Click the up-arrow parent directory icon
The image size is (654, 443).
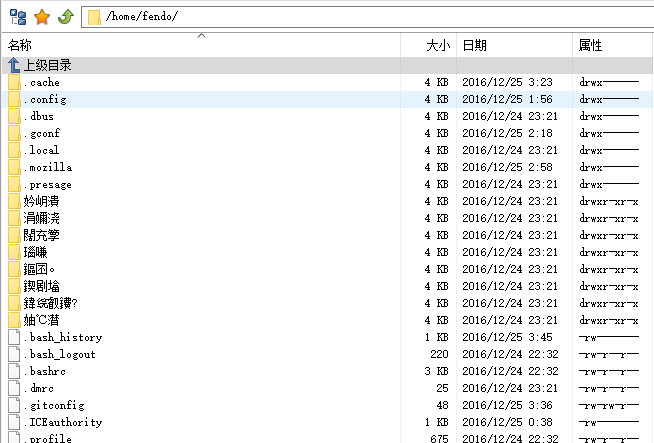point(14,65)
